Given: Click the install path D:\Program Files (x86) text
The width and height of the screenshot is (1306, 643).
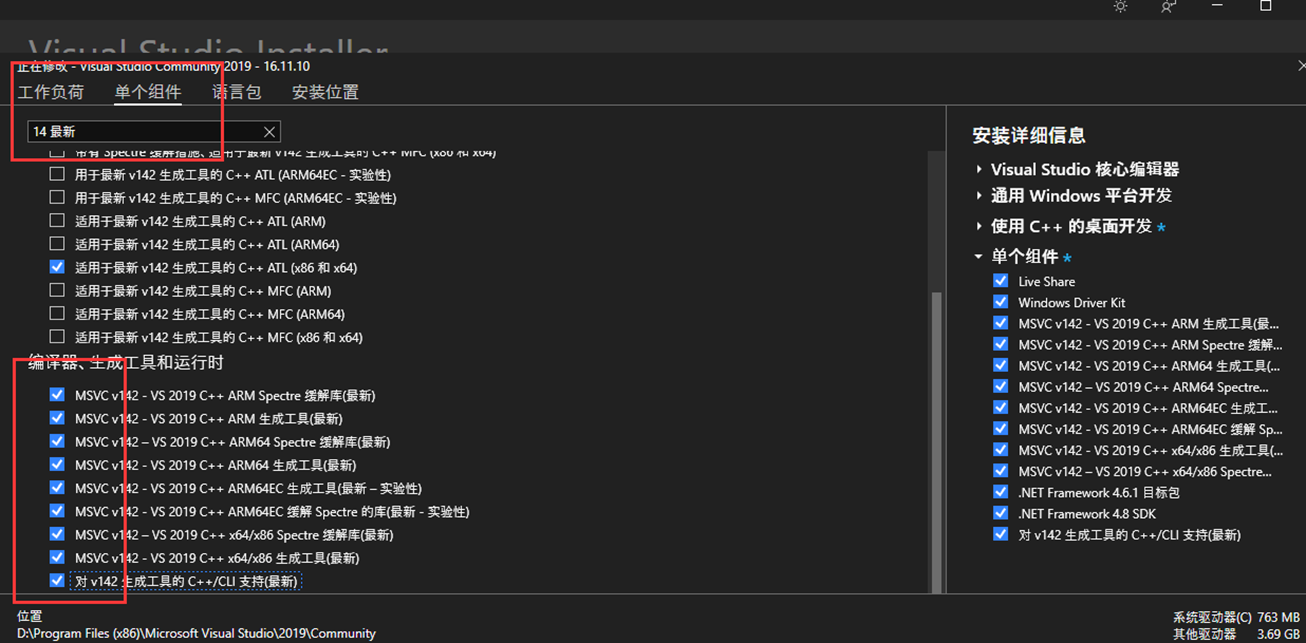Looking at the screenshot, I should click(196, 633).
